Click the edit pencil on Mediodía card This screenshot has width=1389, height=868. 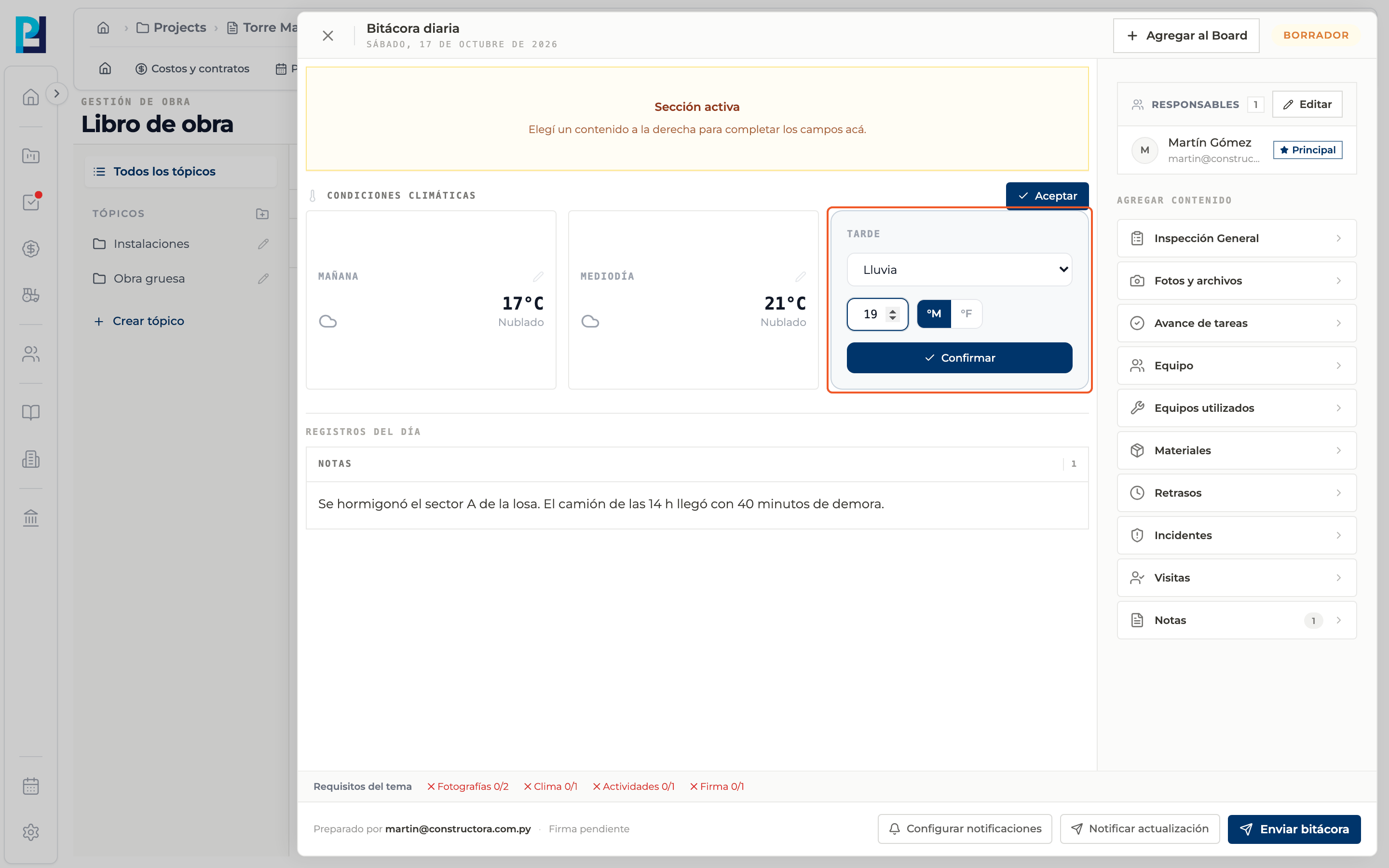click(800, 277)
